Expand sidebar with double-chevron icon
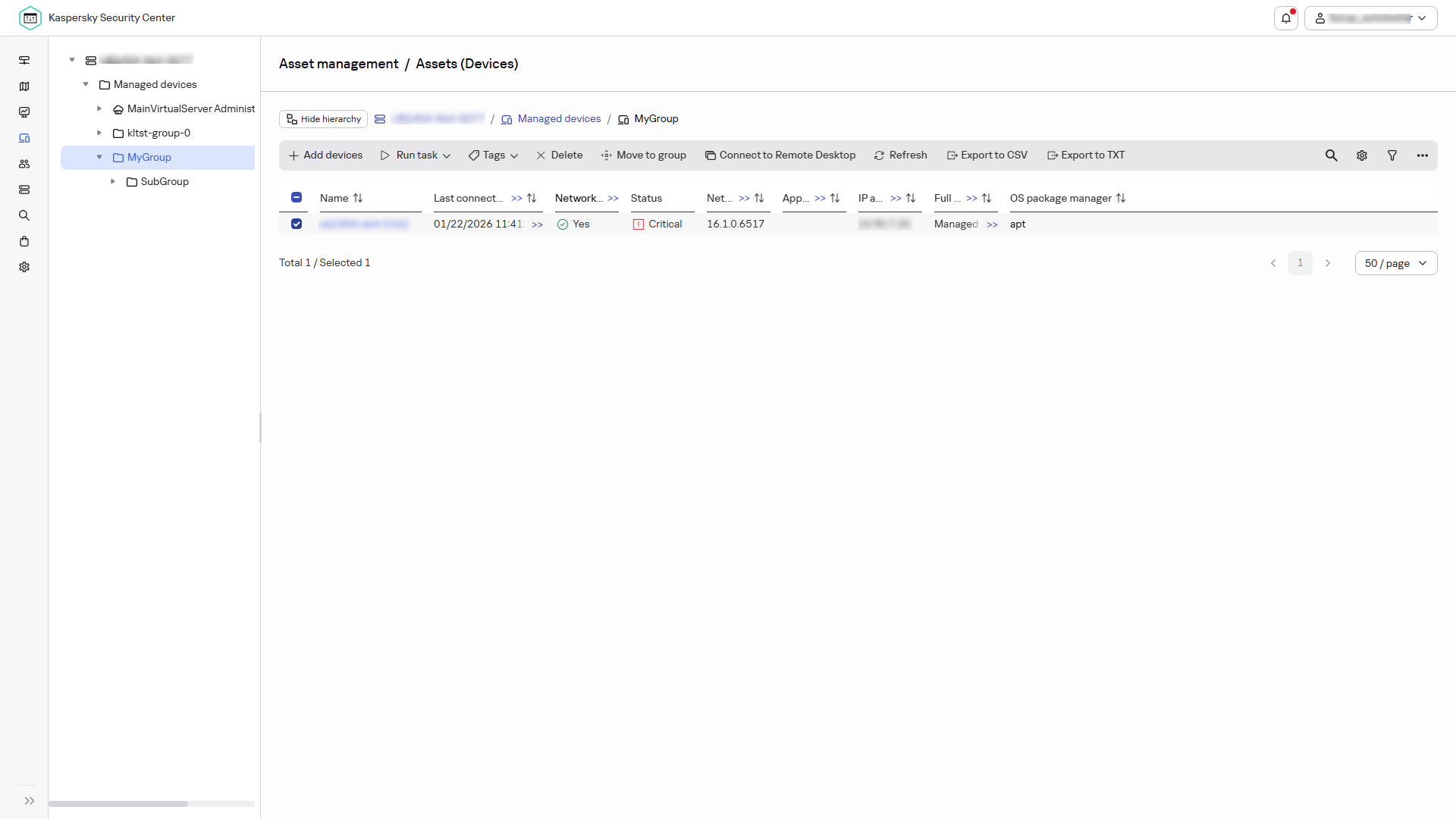The height and width of the screenshot is (819, 1456). coord(30,801)
